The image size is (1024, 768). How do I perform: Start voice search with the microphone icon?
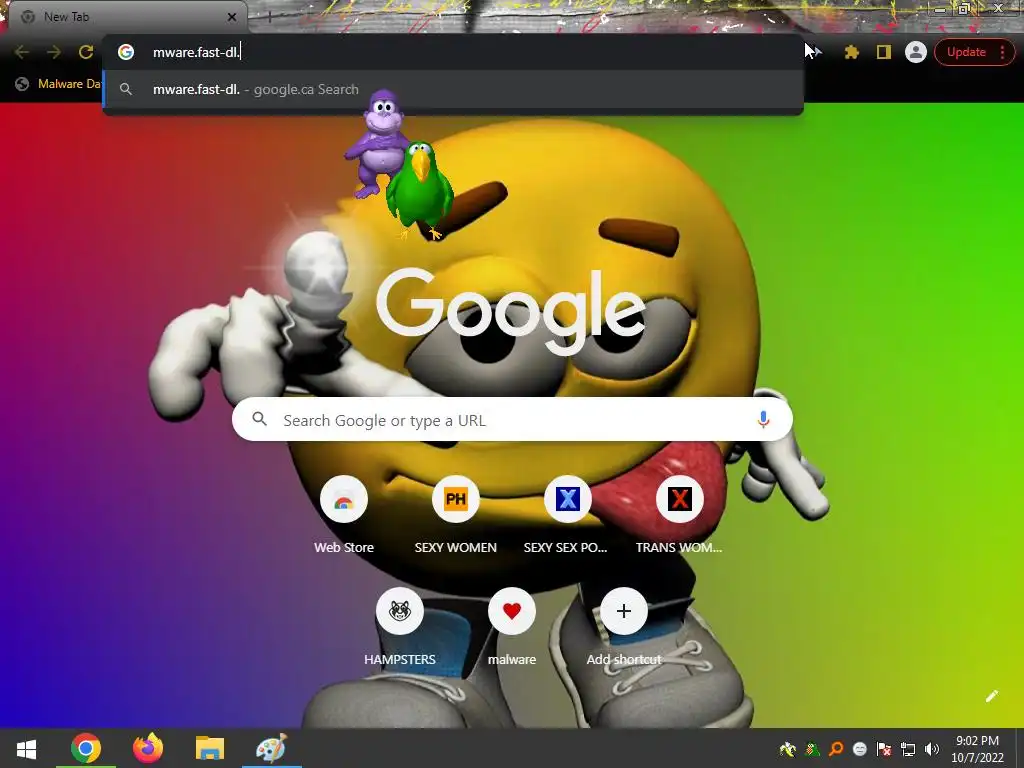pyautogui.click(x=763, y=420)
